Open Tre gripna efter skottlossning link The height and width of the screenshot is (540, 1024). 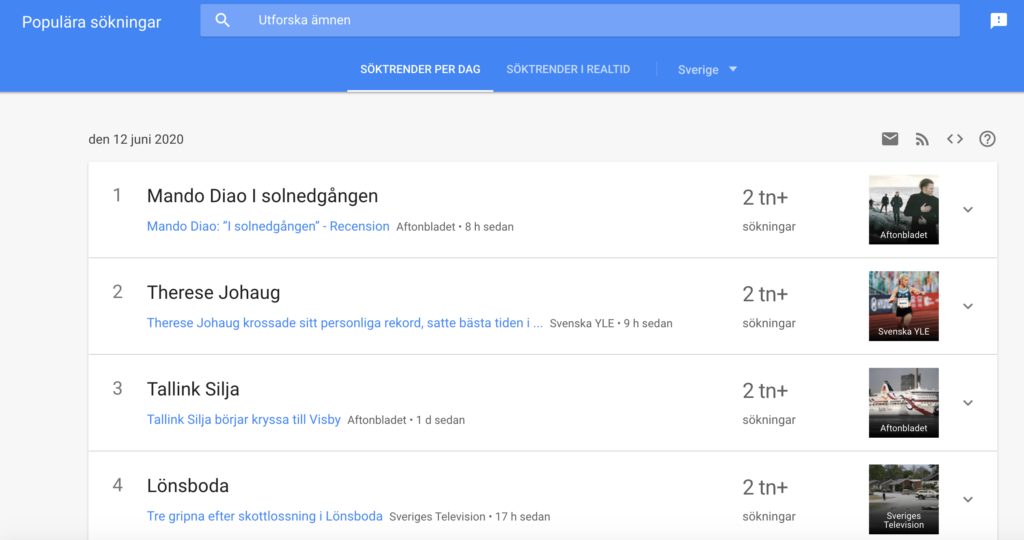(x=264, y=516)
